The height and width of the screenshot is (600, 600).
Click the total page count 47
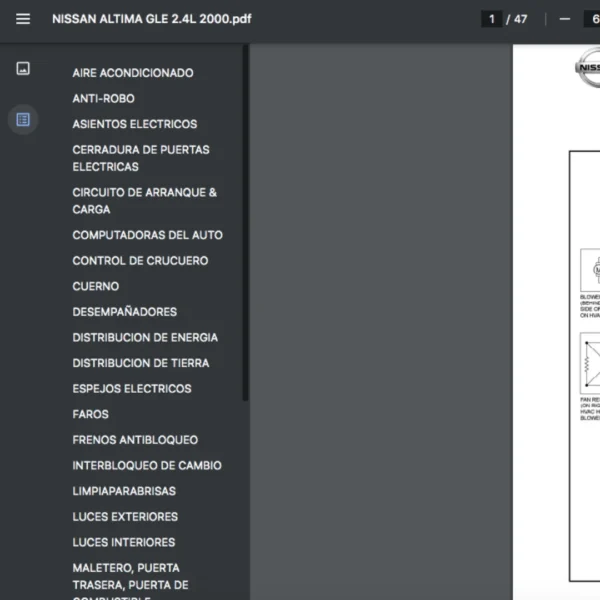point(520,19)
